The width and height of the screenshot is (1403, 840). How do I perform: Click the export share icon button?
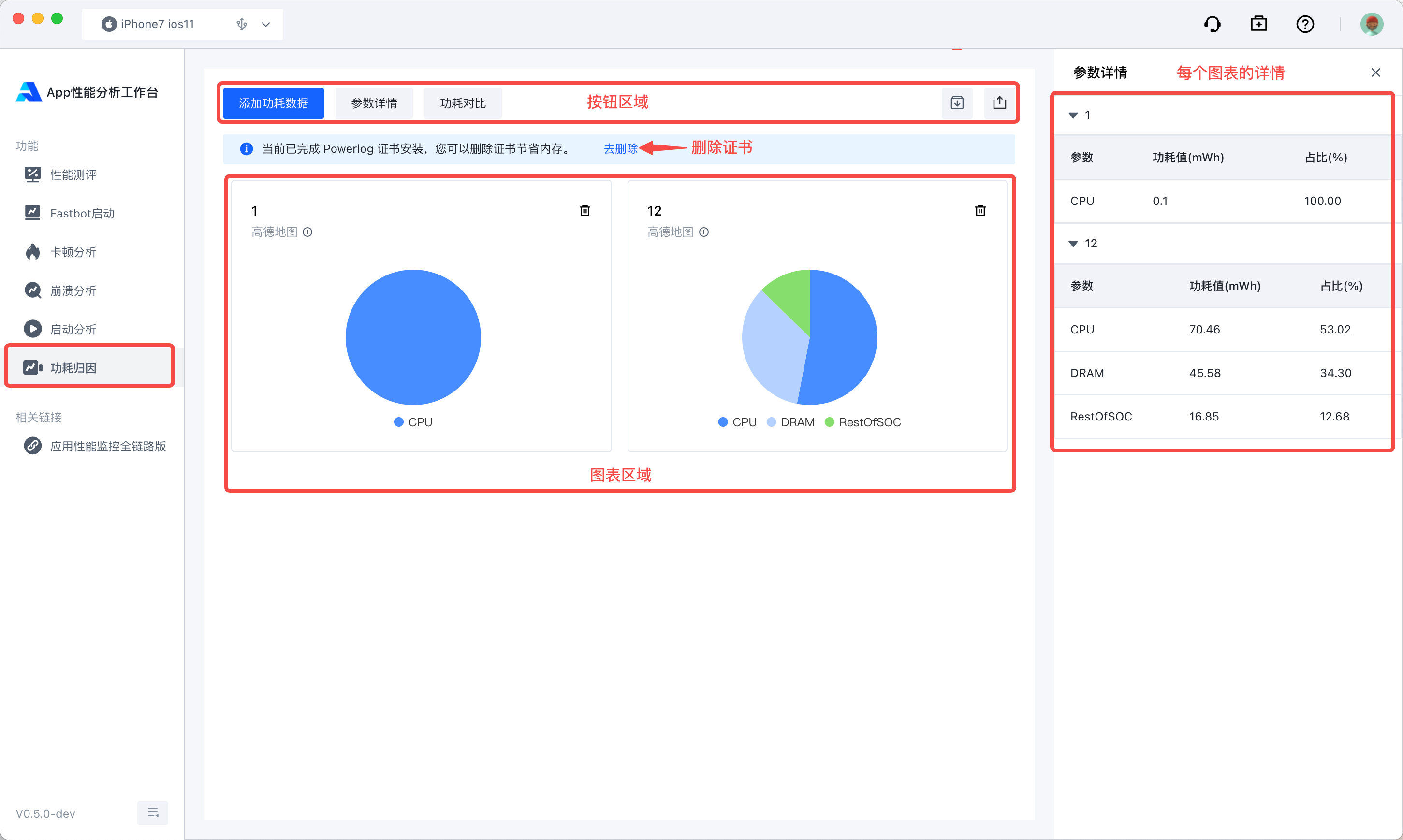pyautogui.click(x=999, y=103)
